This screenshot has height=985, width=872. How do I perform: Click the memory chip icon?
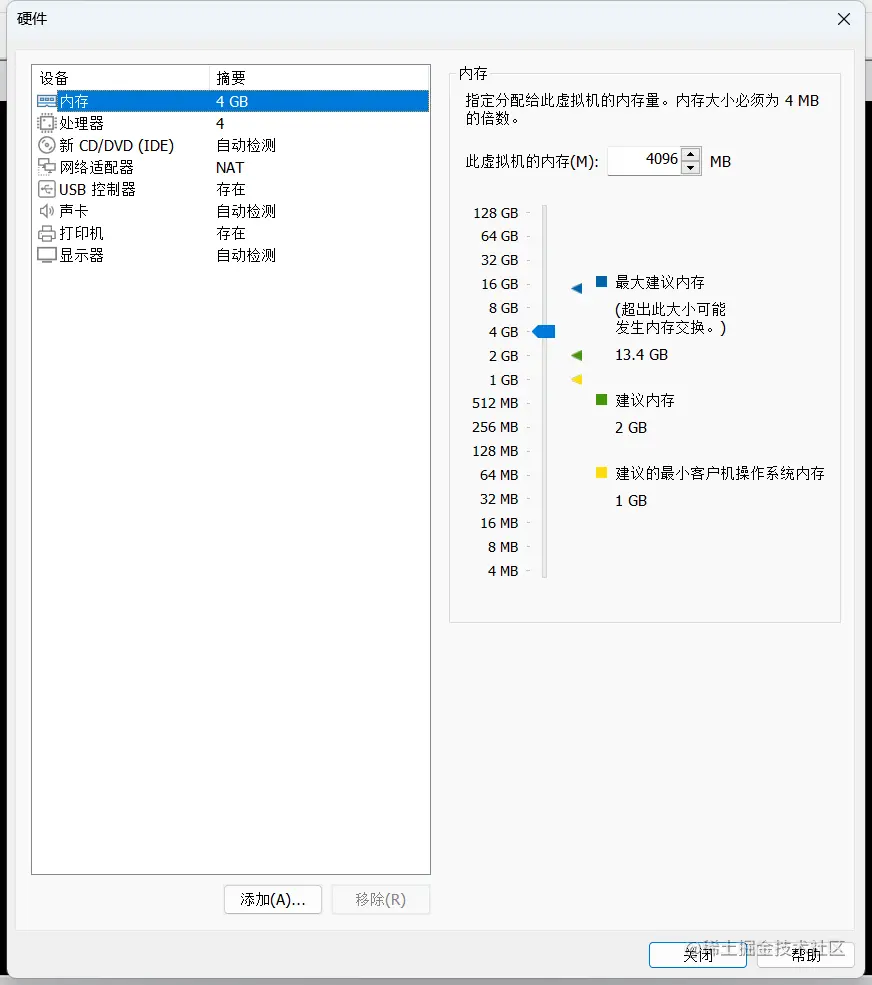pos(46,101)
